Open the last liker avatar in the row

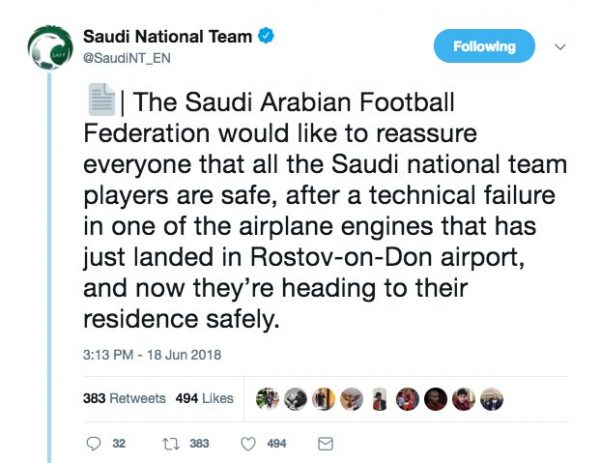(x=492, y=398)
